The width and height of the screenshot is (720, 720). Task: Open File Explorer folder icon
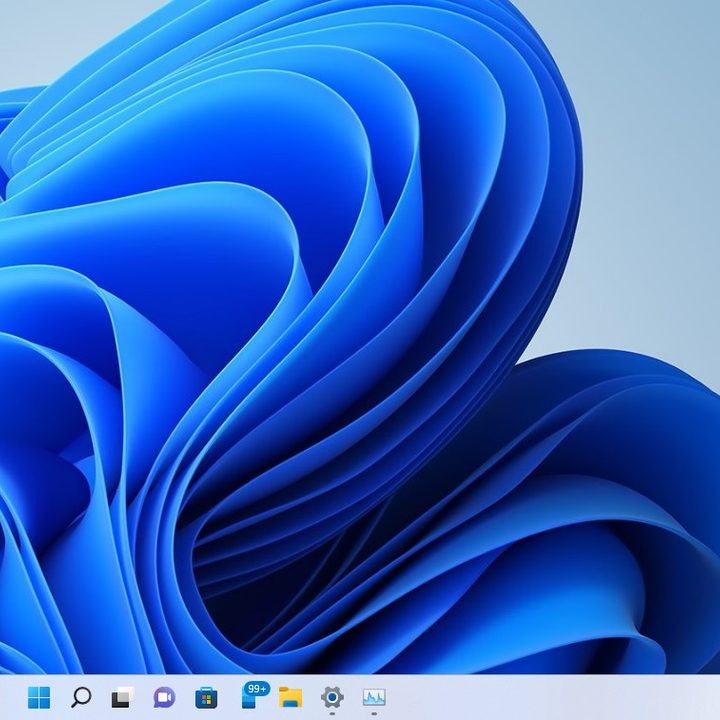click(x=290, y=698)
